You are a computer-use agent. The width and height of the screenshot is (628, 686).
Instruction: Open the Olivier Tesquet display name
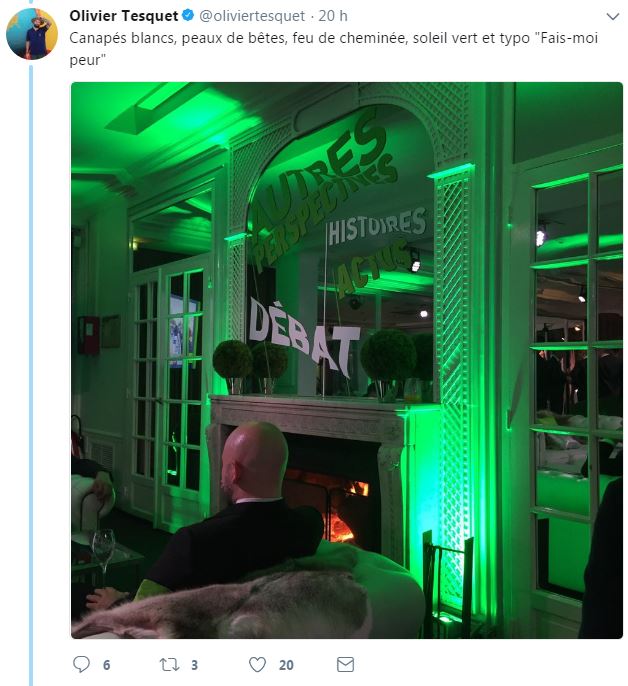click(x=124, y=16)
